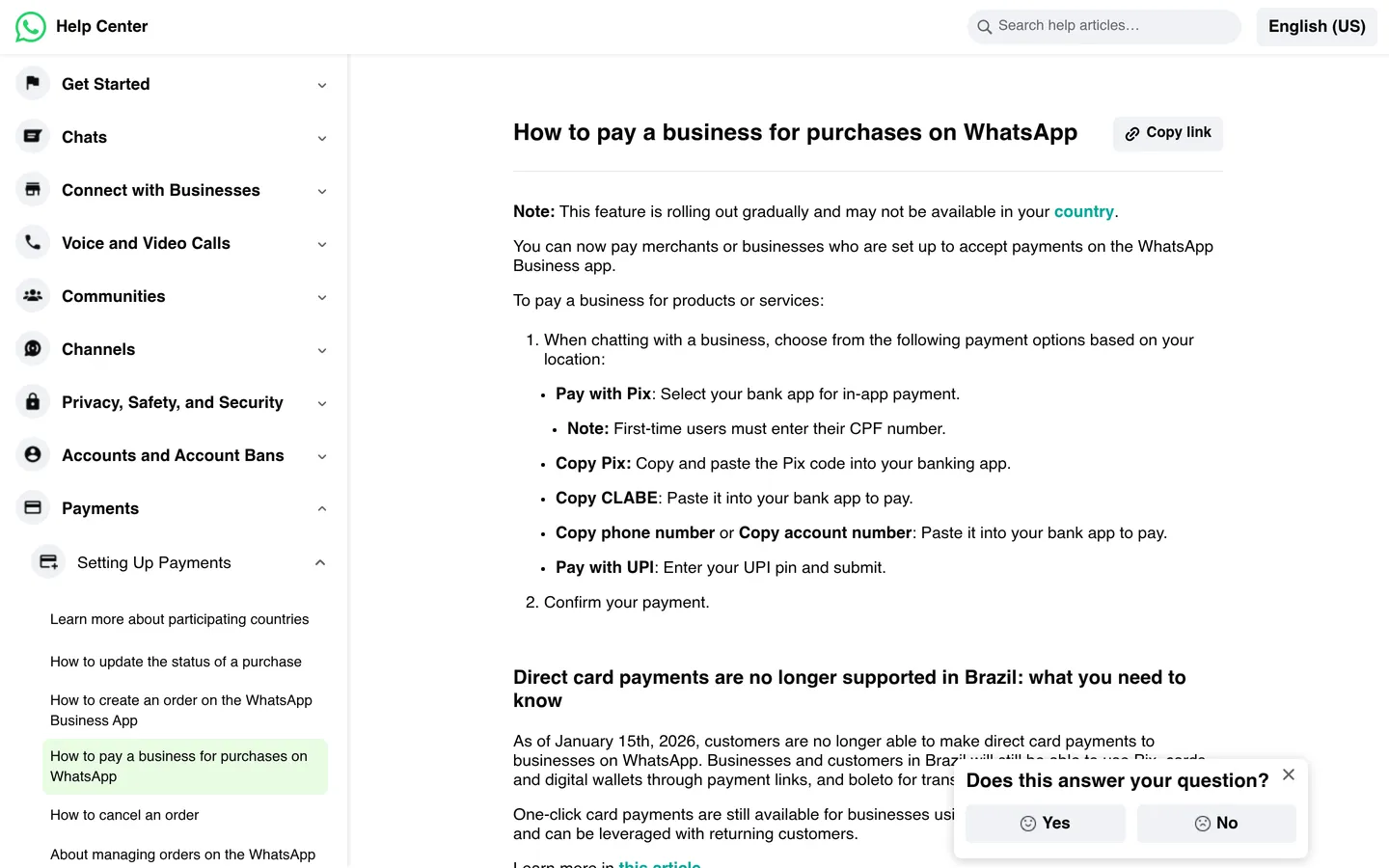Click the Payments card icon

[x=32, y=507]
